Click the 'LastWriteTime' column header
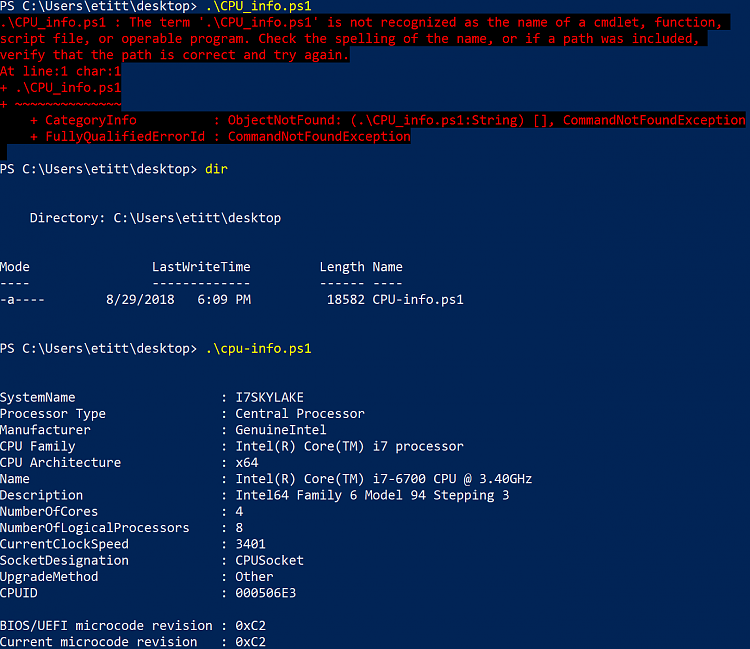This screenshot has height=649, width=750. point(201,267)
